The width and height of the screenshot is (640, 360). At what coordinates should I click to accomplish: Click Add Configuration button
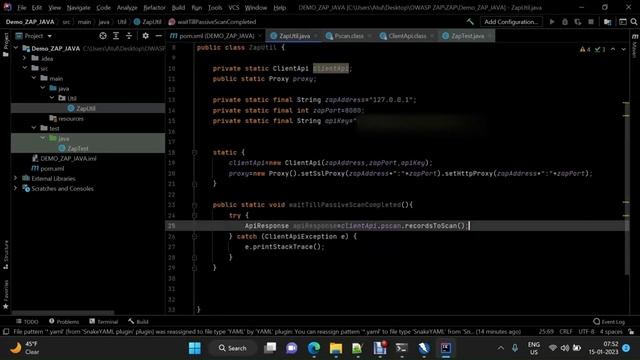[511, 22]
